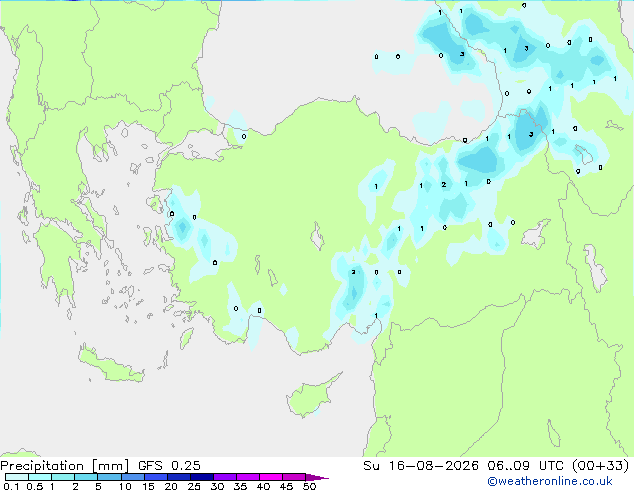Screen dimensions: 634x490
Task: Click legend scale value '30'
Action: coord(217,486)
